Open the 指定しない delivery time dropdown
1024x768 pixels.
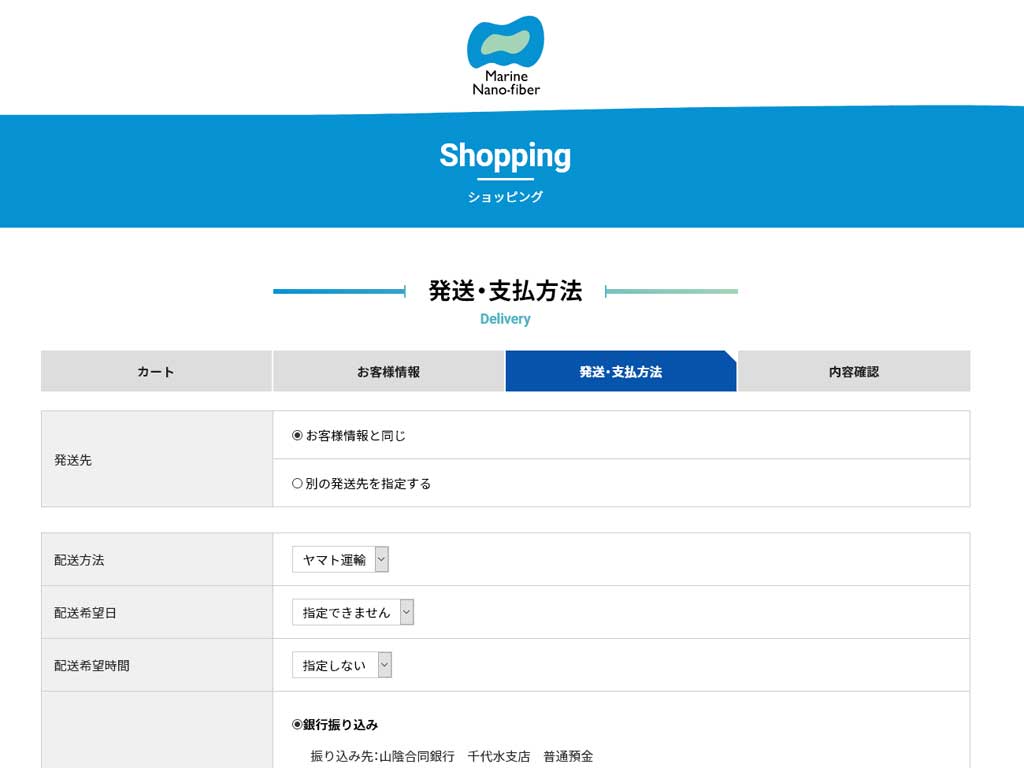[x=341, y=665]
